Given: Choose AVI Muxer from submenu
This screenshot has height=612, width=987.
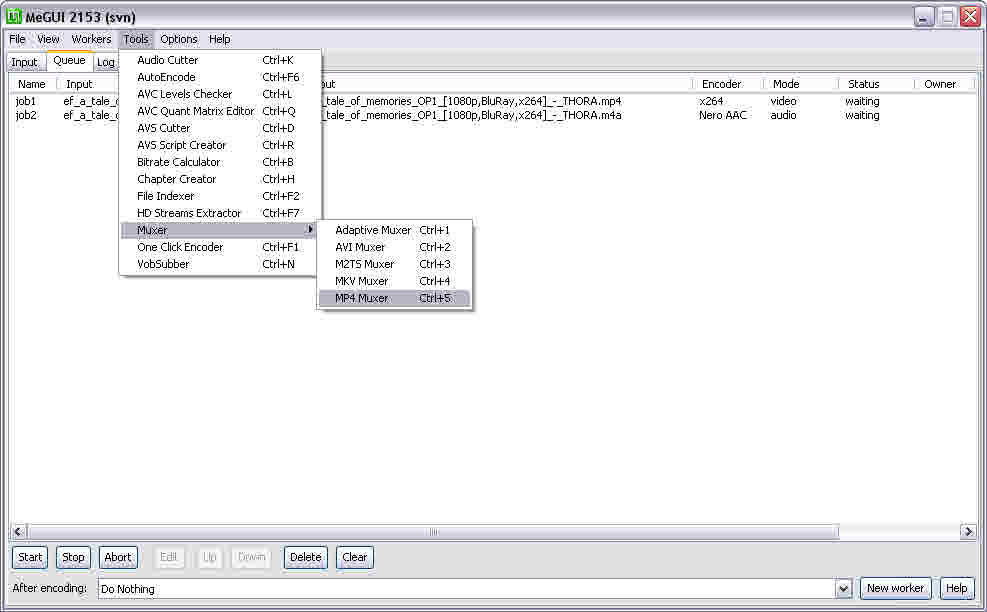Looking at the screenshot, I should 394,247.
